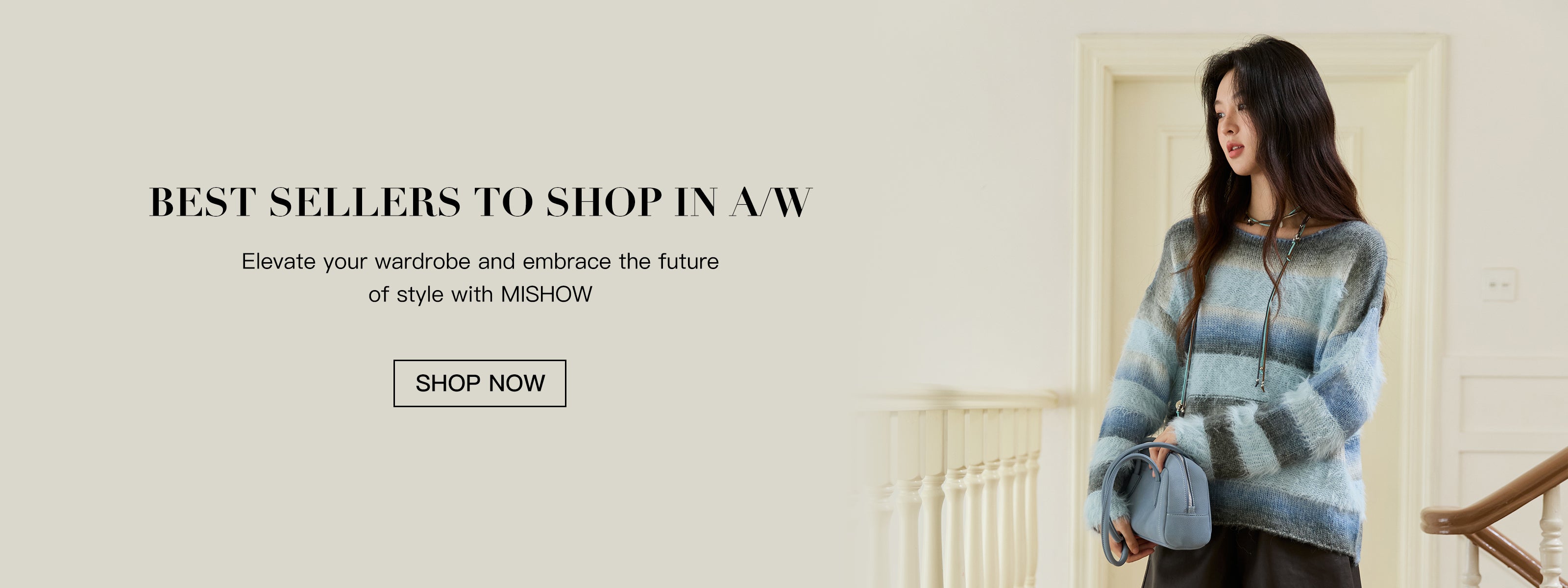Click the SHOP NOW button
Image resolution: width=1568 pixels, height=588 pixels.
480,383
